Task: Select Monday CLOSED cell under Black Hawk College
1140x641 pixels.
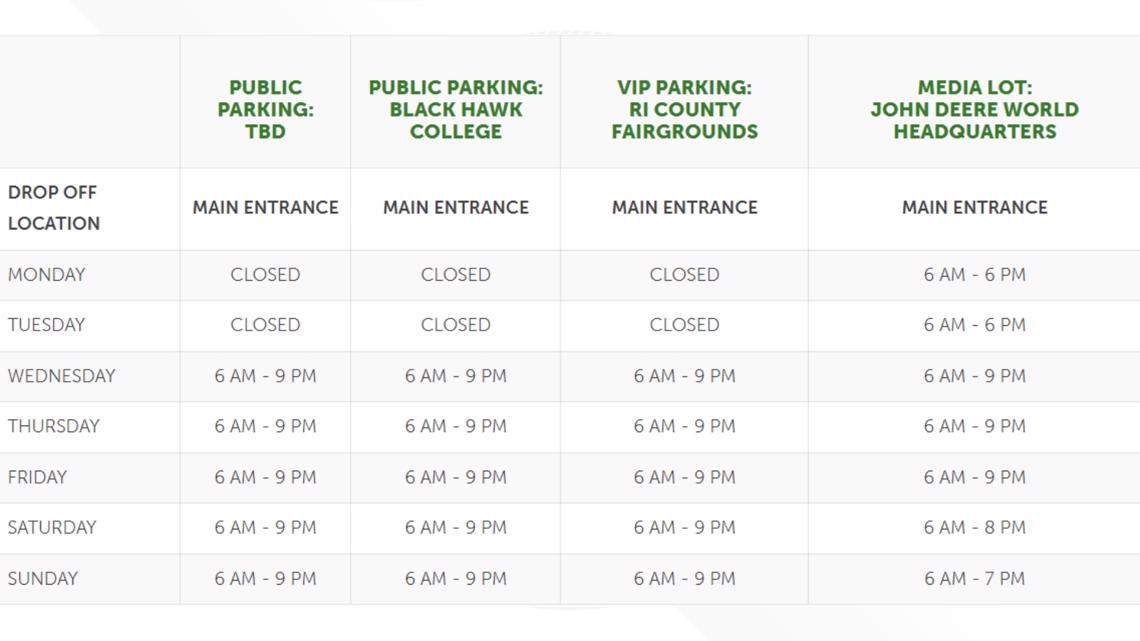Action: click(456, 275)
